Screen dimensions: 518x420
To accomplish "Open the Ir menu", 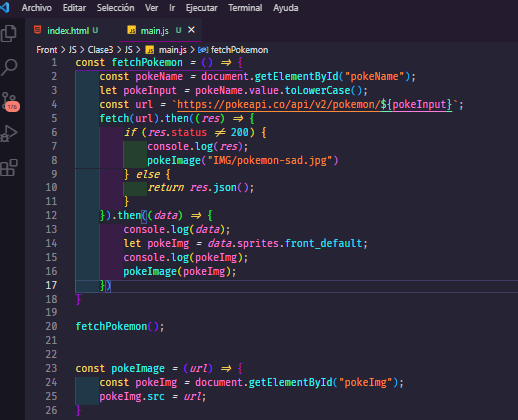I will point(172,8).
